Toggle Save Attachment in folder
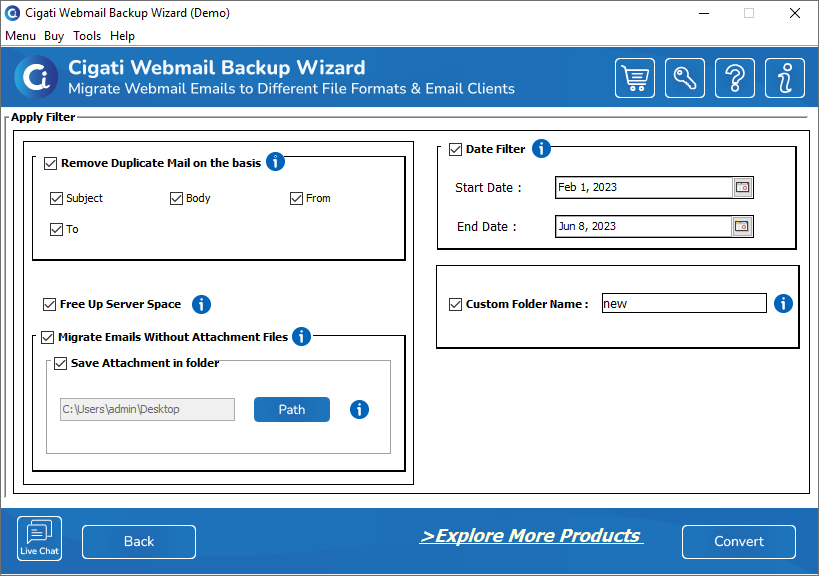 tap(61, 363)
